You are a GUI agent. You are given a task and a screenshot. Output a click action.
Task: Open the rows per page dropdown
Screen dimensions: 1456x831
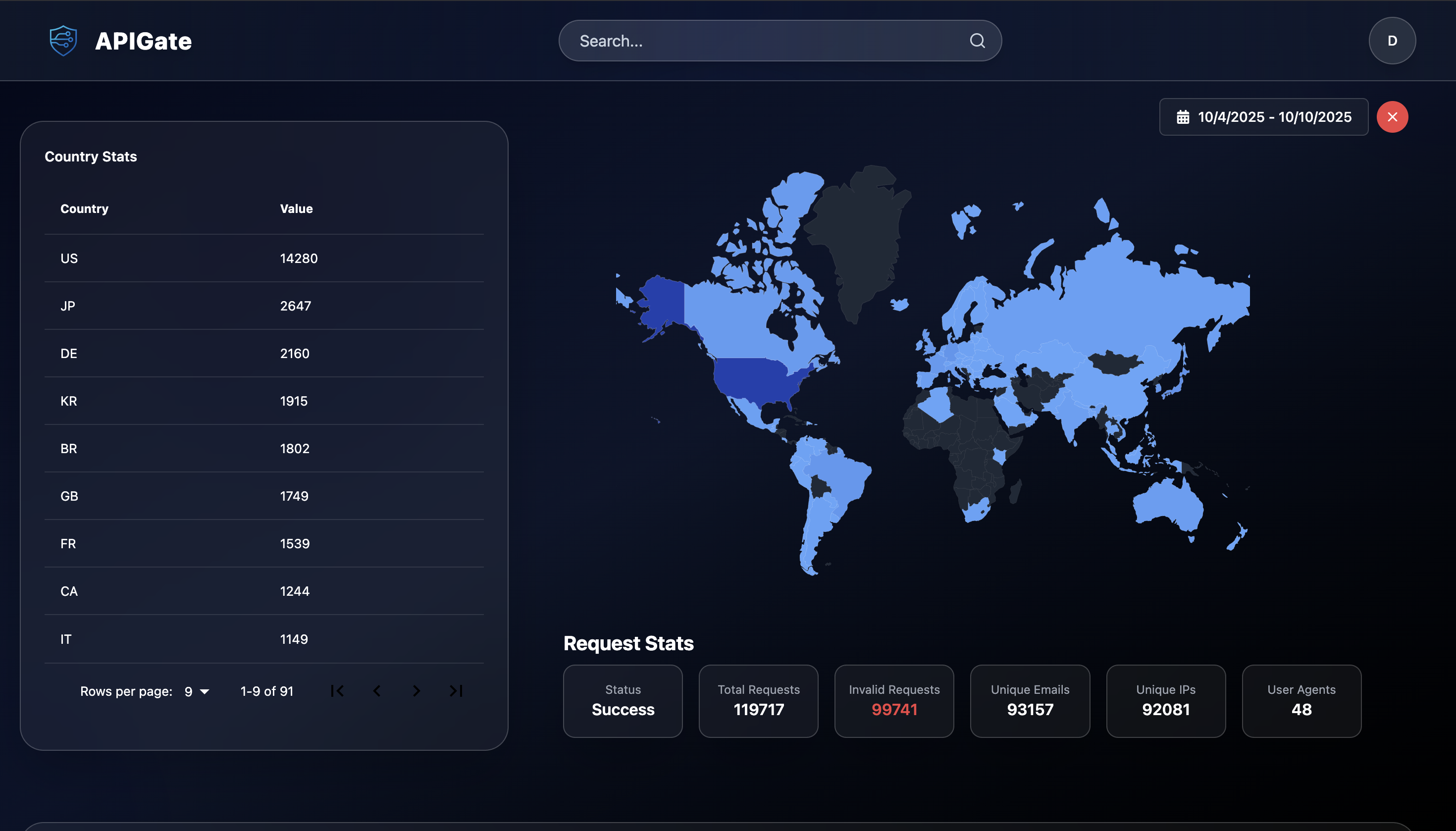[x=197, y=691]
